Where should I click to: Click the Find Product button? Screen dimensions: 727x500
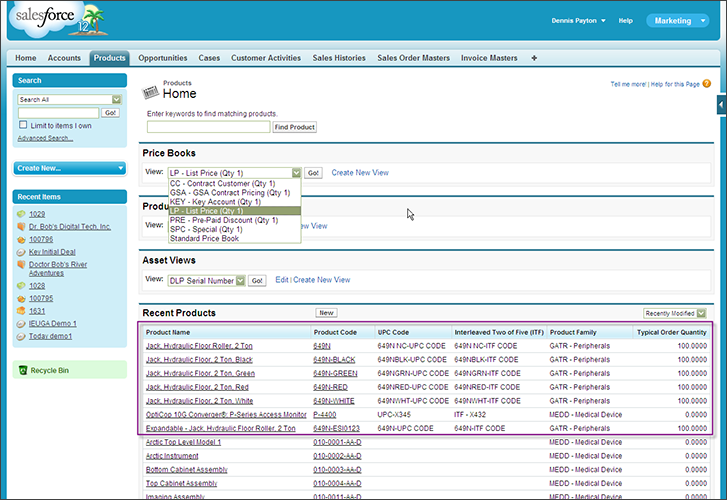(295, 127)
